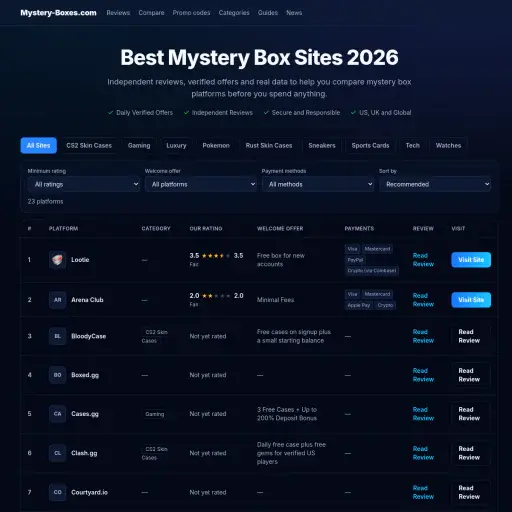Open Guides in the top navigation
Viewport: 512px width, 512px height.
268,13
